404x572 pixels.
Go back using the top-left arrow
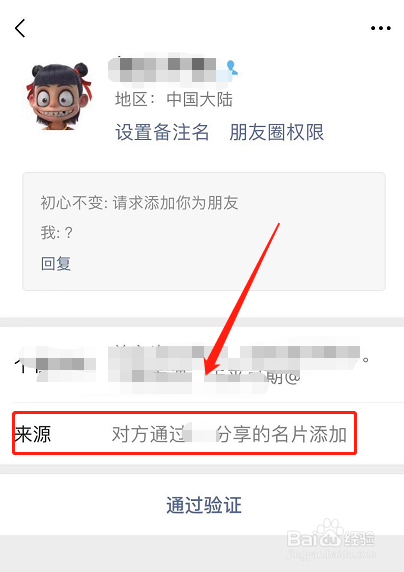20,28
